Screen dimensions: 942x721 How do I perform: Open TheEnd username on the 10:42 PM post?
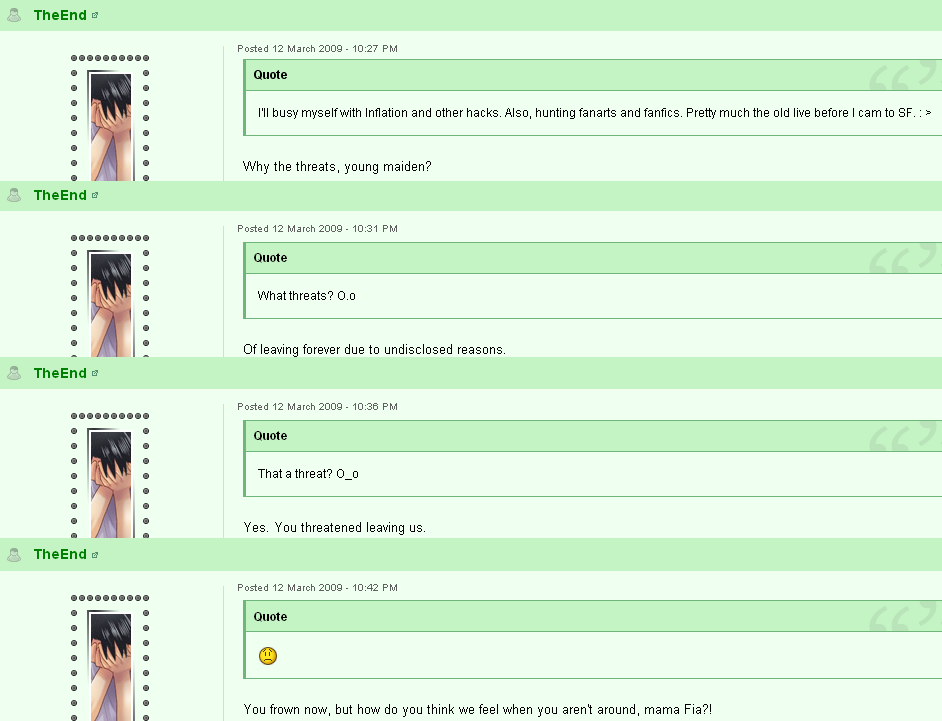coord(60,554)
